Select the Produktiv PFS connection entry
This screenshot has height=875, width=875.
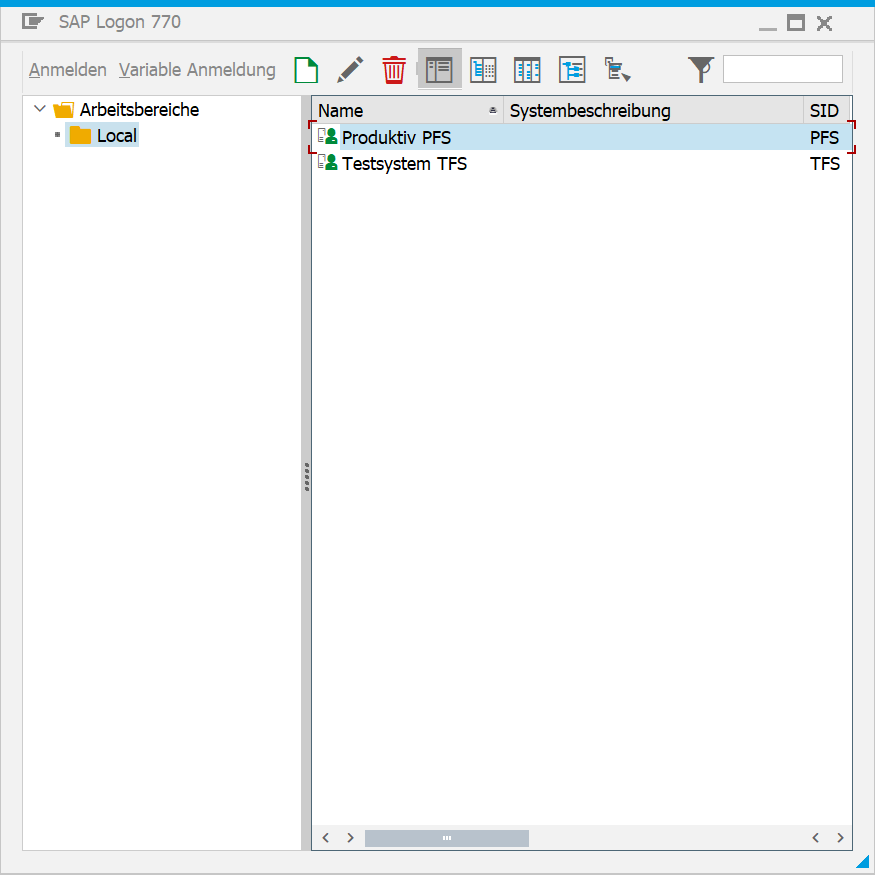396,138
